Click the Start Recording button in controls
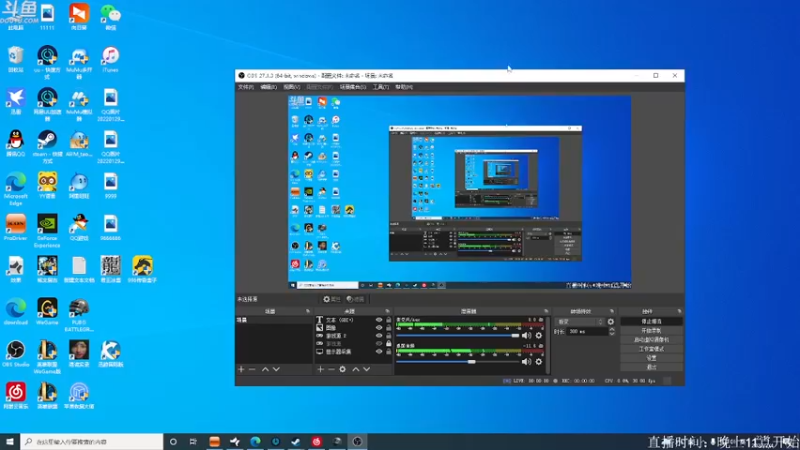Image resolution: width=800 pixels, height=450 pixels. pos(652,331)
